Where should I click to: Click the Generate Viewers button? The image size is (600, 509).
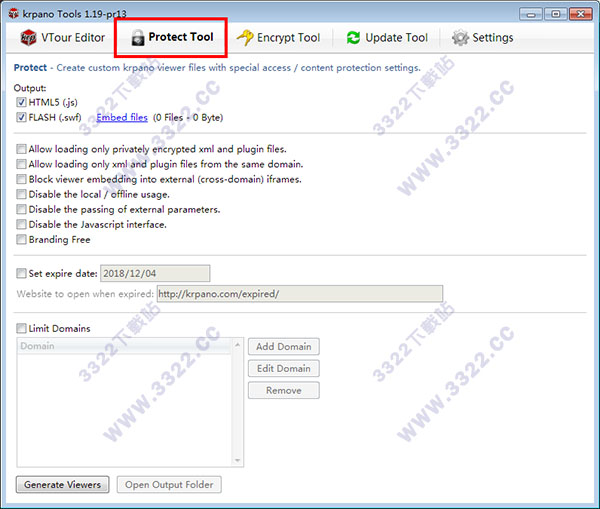(62, 485)
